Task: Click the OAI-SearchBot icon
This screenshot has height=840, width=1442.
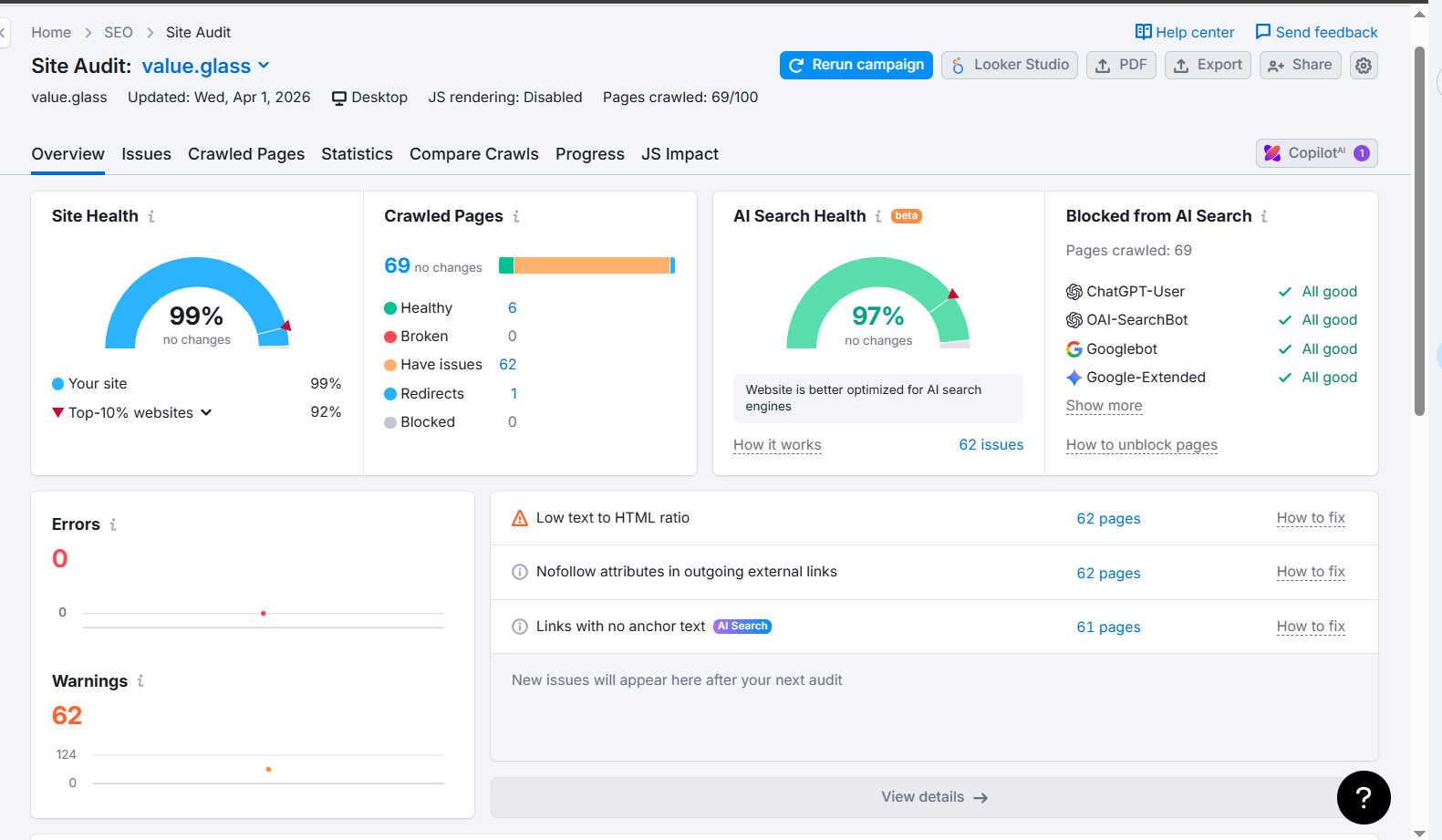Action: pyautogui.click(x=1074, y=320)
